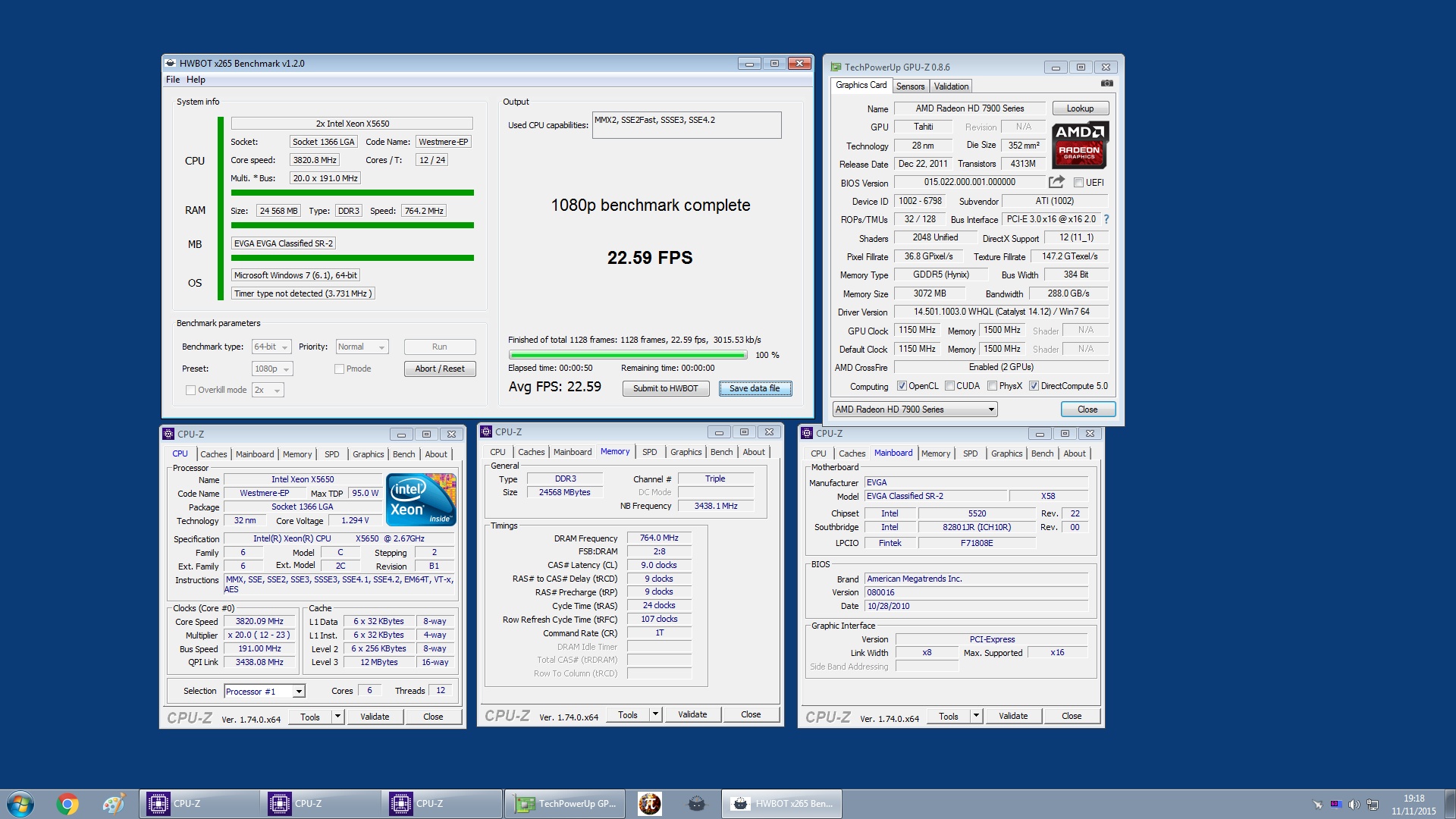Enable the Pmode checkbox
Viewport: 1456px width, 819px height.
(339, 369)
